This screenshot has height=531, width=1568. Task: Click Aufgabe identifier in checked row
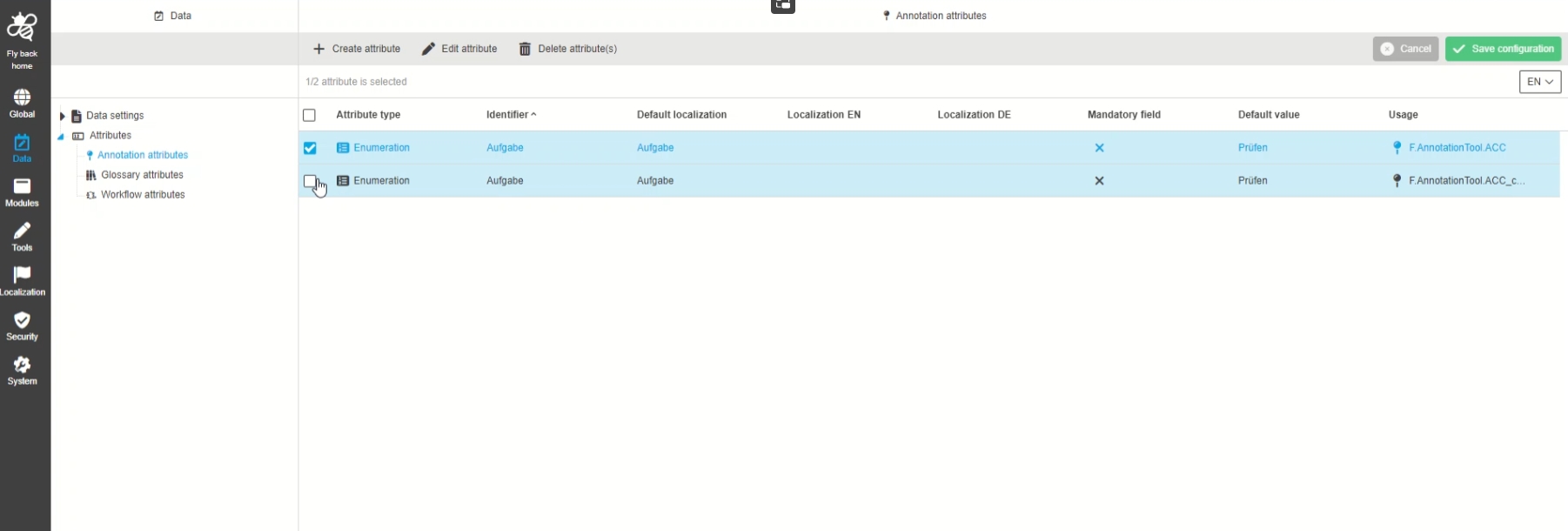(505, 148)
